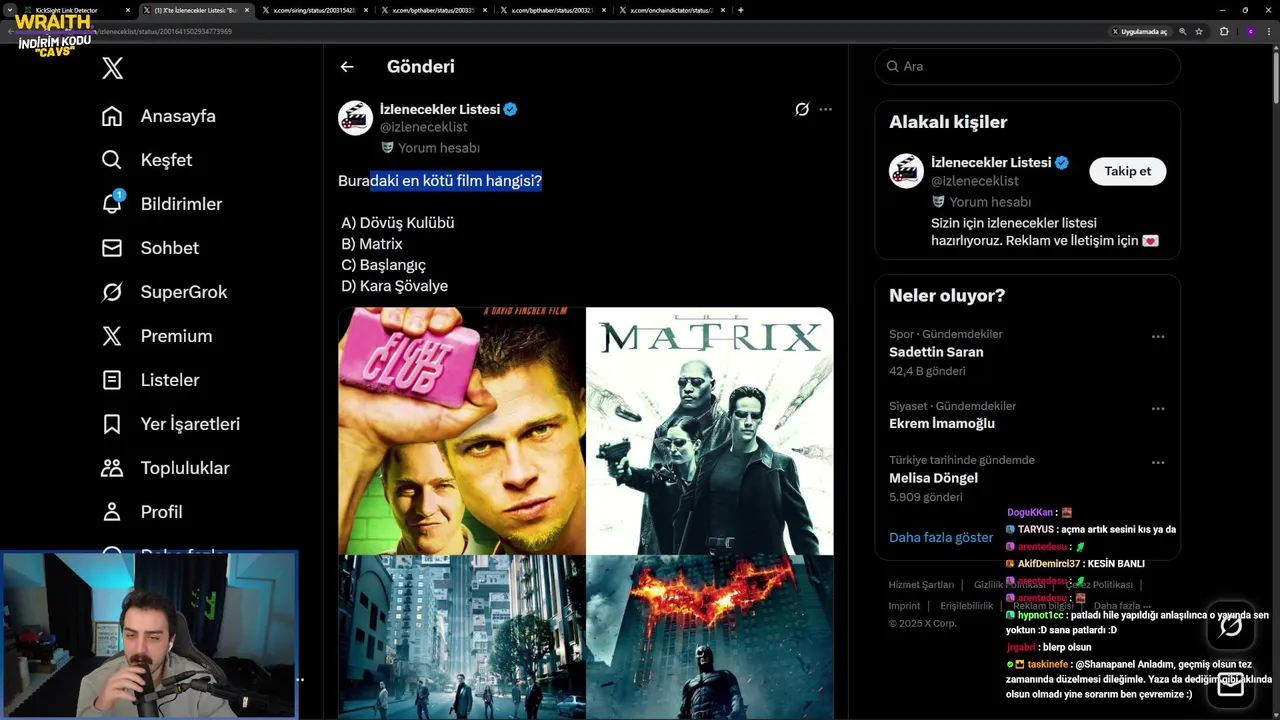
Task: Click option text 'D) Kara Şövalye'
Action: pyautogui.click(x=395, y=286)
